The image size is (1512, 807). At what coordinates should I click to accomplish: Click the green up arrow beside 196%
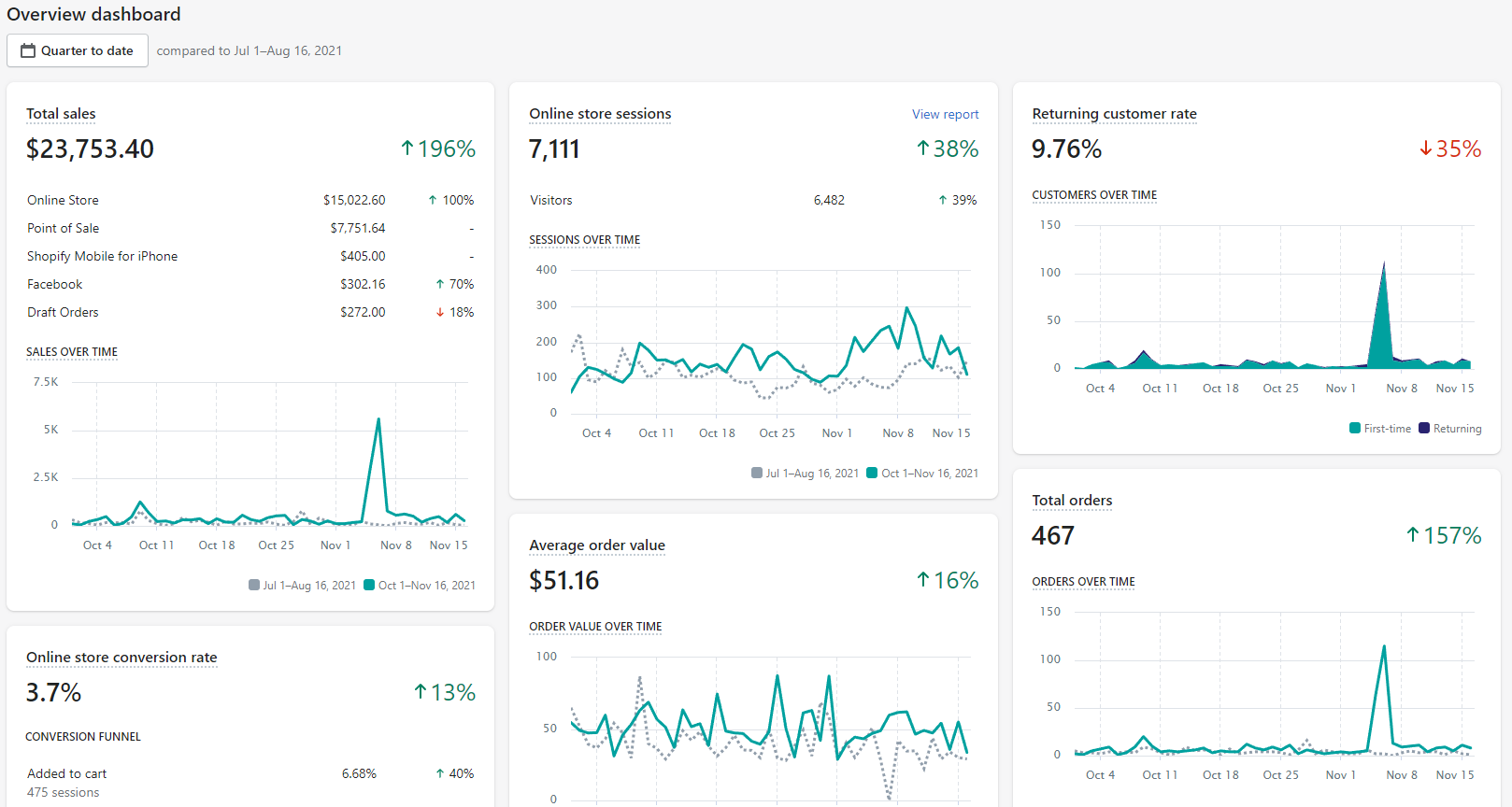point(407,149)
